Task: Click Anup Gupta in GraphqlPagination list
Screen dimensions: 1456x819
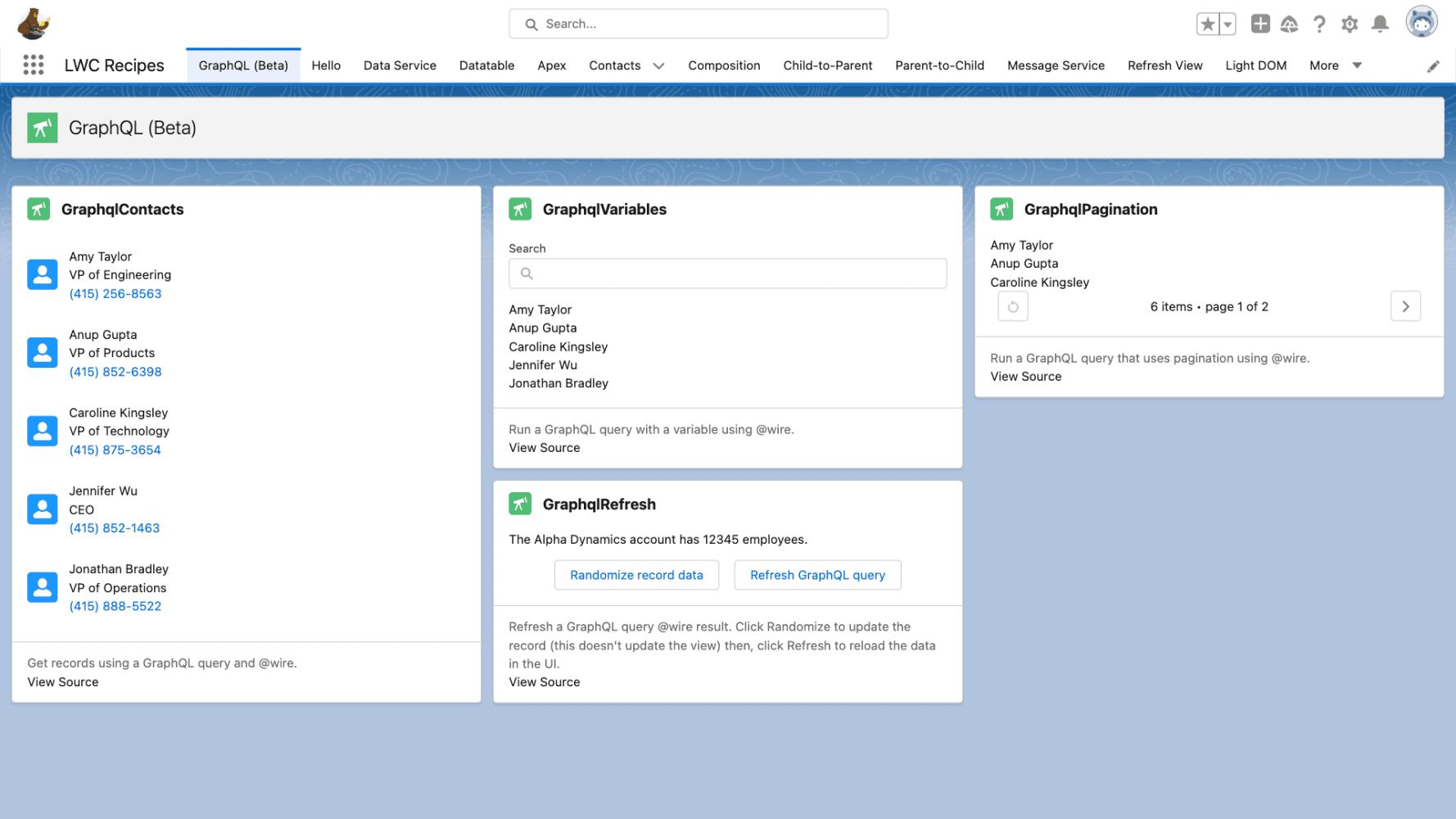Action: coord(1024,263)
